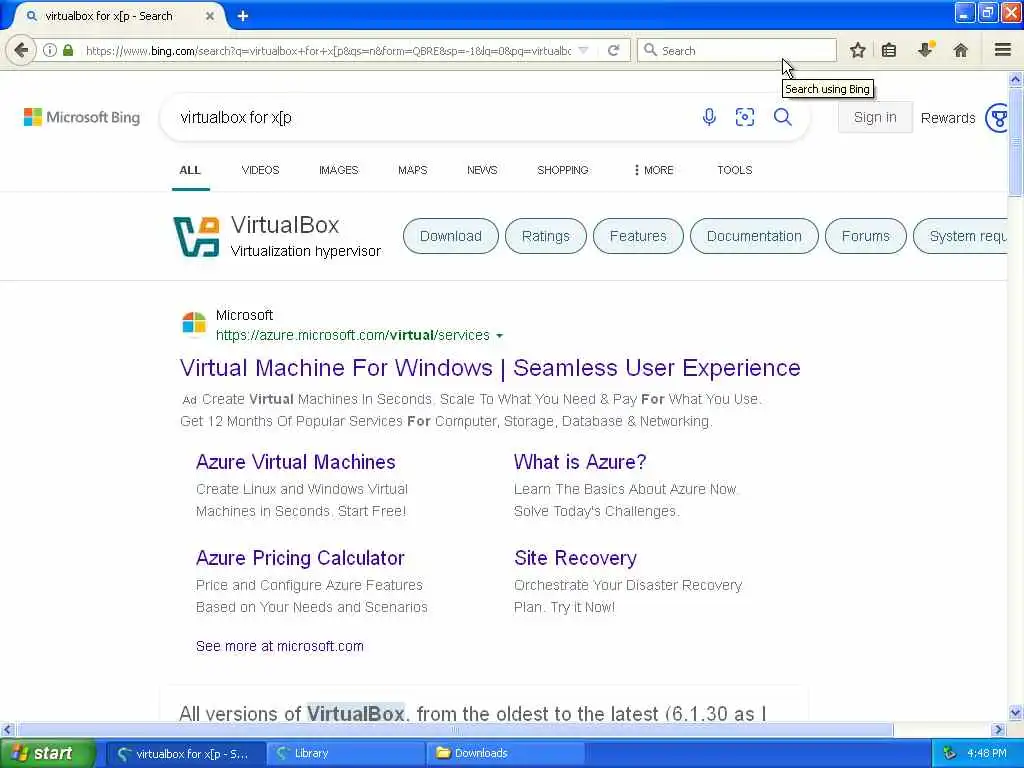Viewport: 1024px width, 768px height.
Task: Expand the ad URL dropdown arrow
Action: 500,336
